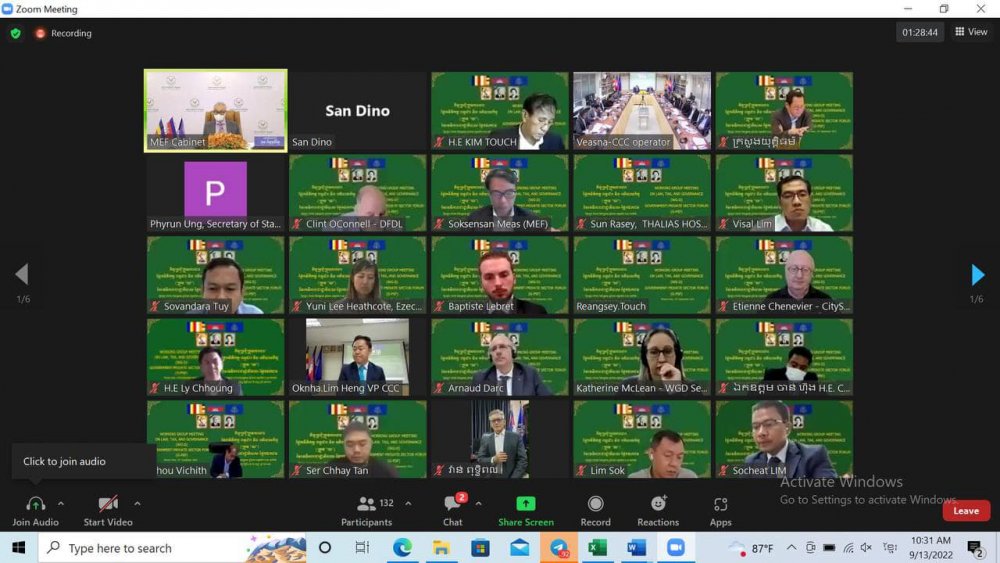Expand the participants options caret
The width and height of the screenshot is (1000, 563).
coord(408,504)
